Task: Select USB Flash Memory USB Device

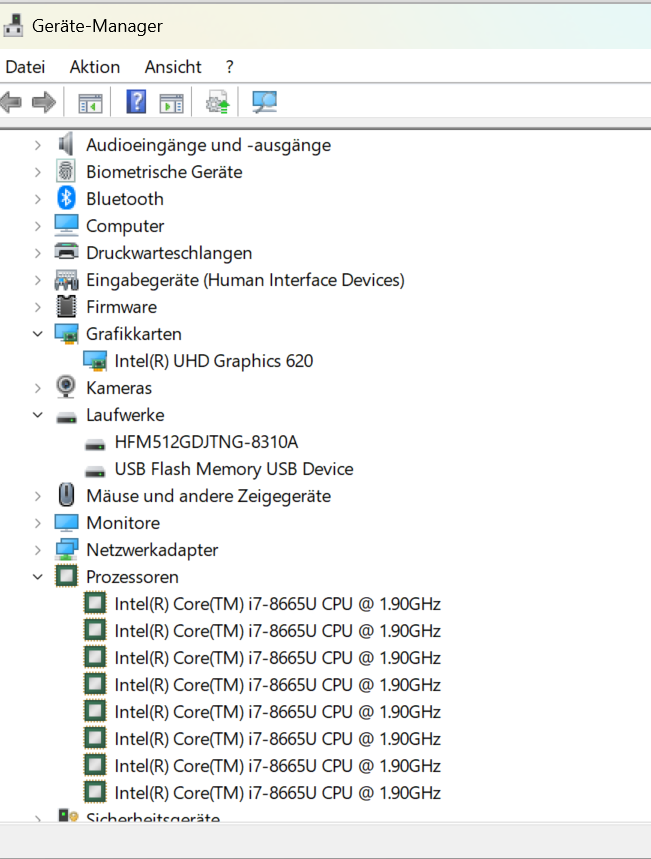Action: pos(234,469)
